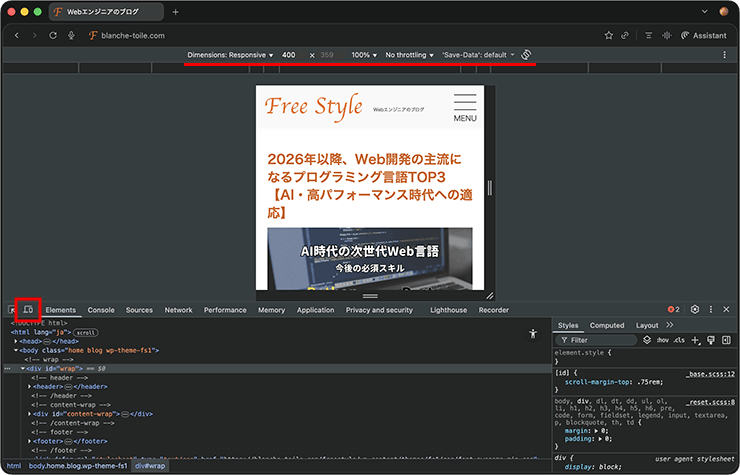Screen dimensions: 740x475
Task: Switch to the Memory tab
Action: (271, 310)
